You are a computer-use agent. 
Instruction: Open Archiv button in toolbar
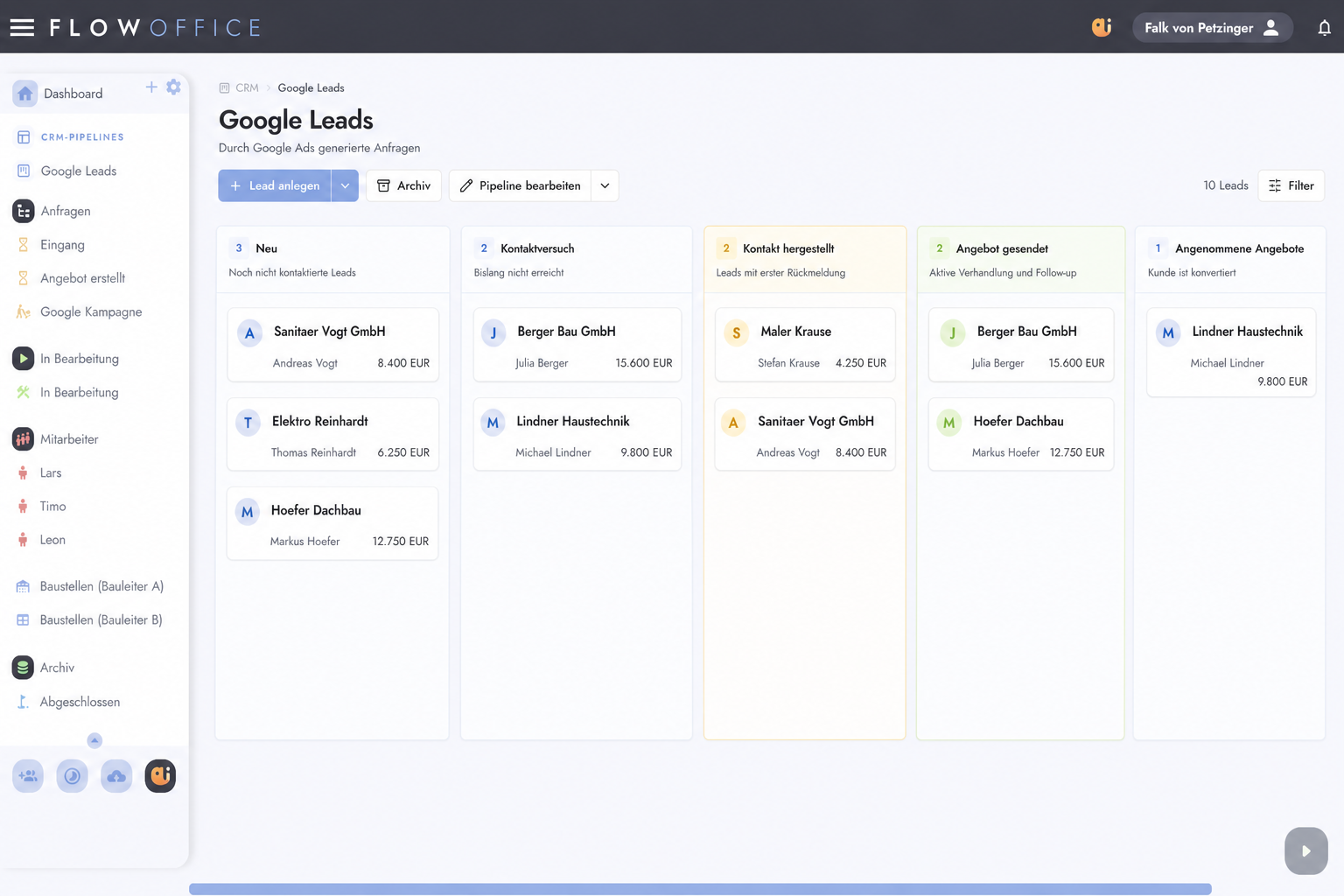pos(403,185)
